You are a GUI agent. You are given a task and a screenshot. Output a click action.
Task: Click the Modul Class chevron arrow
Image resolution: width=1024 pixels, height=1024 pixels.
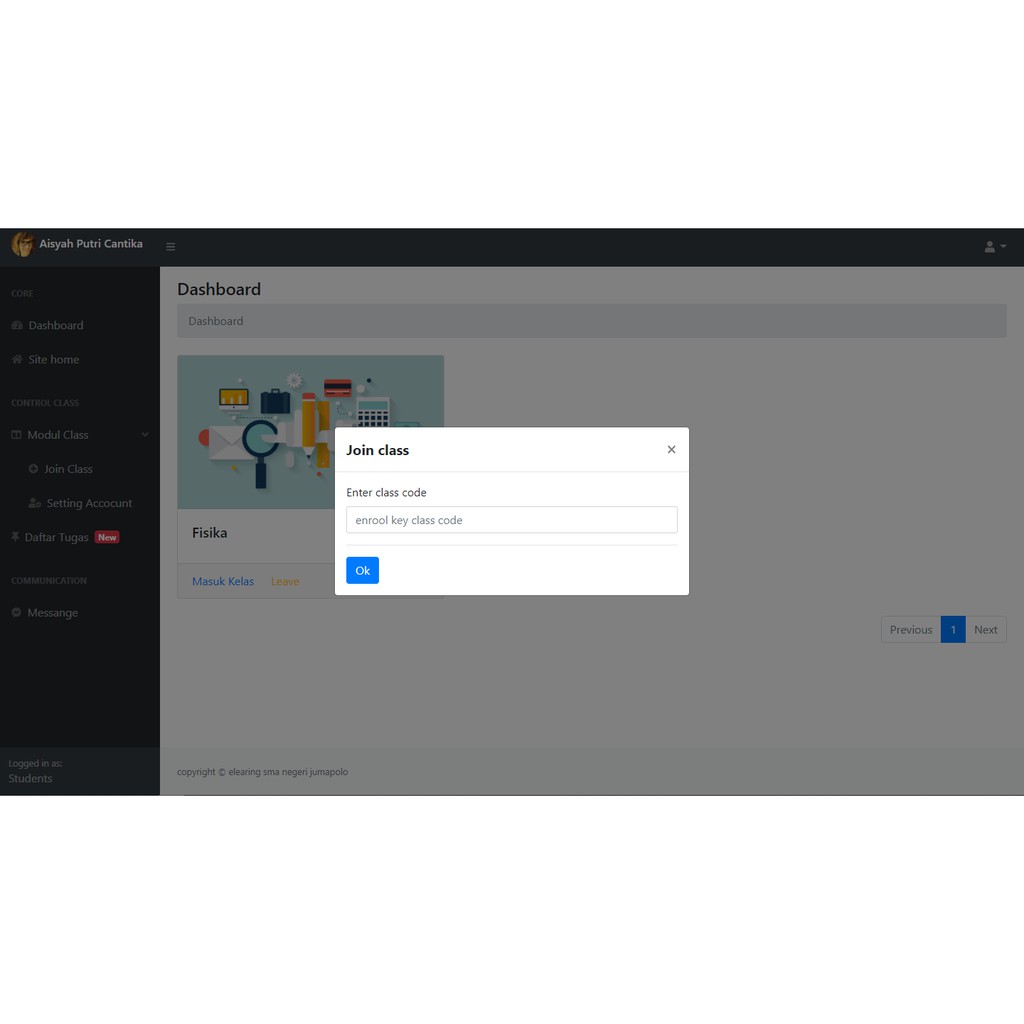pyautogui.click(x=145, y=434)
